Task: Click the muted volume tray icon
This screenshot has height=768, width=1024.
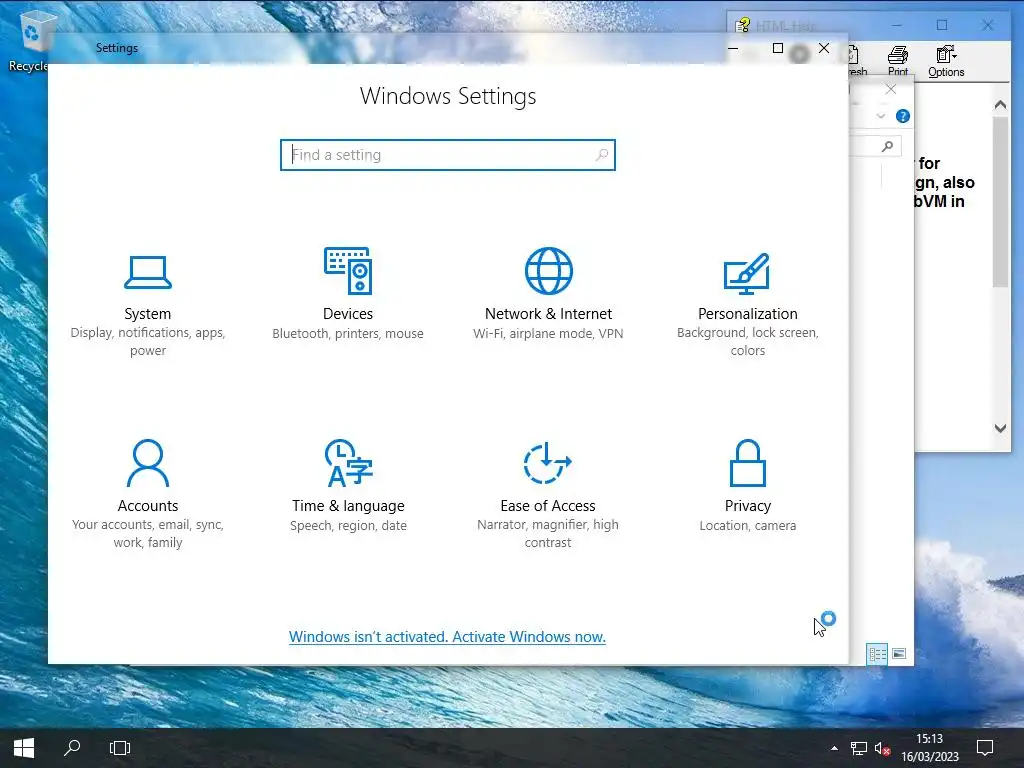Action: click(882, 748)
